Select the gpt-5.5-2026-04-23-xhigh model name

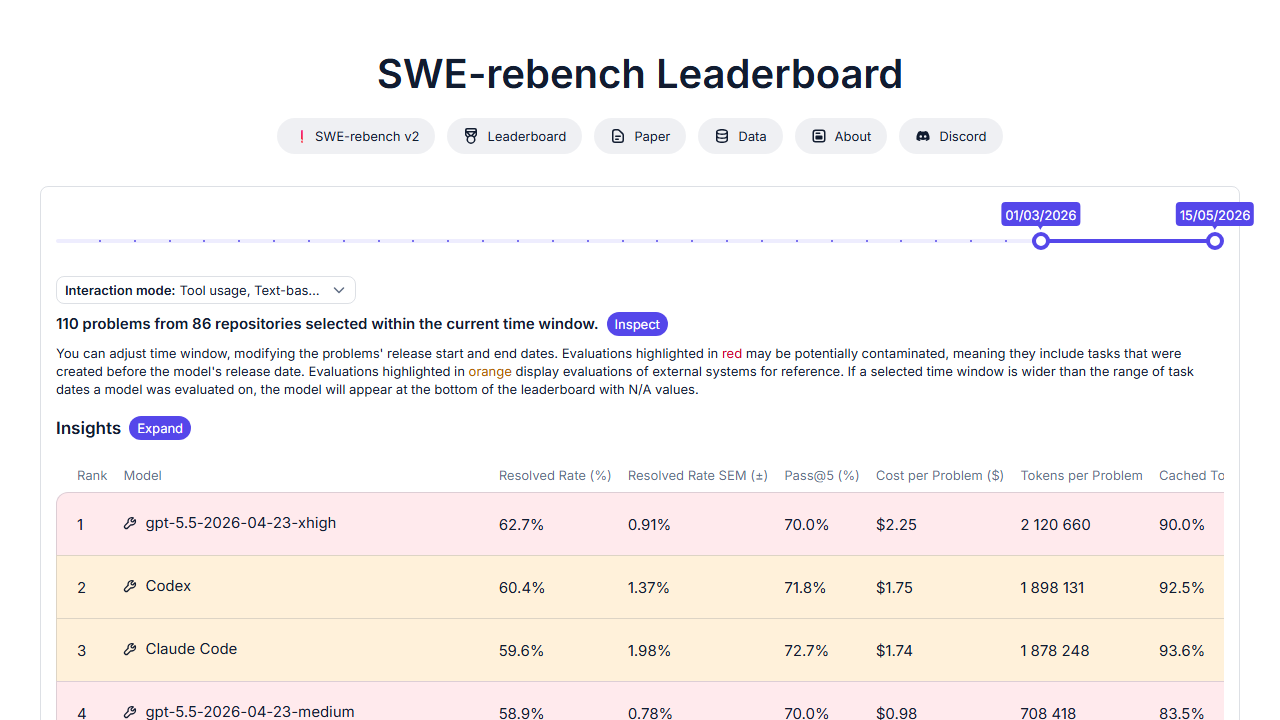click(241, 523)
